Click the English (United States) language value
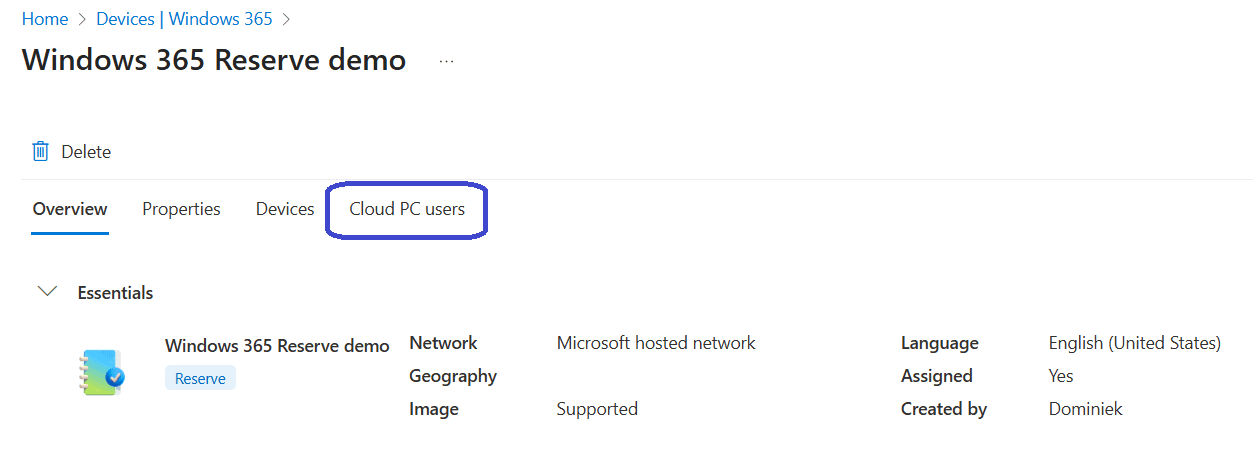The width and height of the screenshot is (1253, 456). [x=1134, y=343]
